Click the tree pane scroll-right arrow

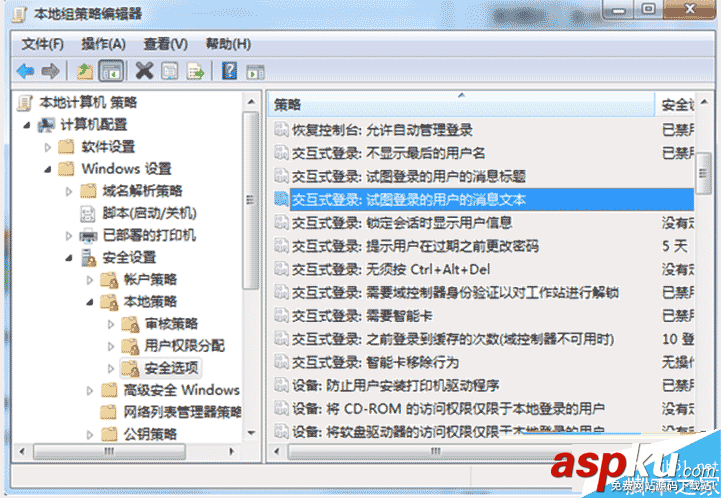[232, 451]
